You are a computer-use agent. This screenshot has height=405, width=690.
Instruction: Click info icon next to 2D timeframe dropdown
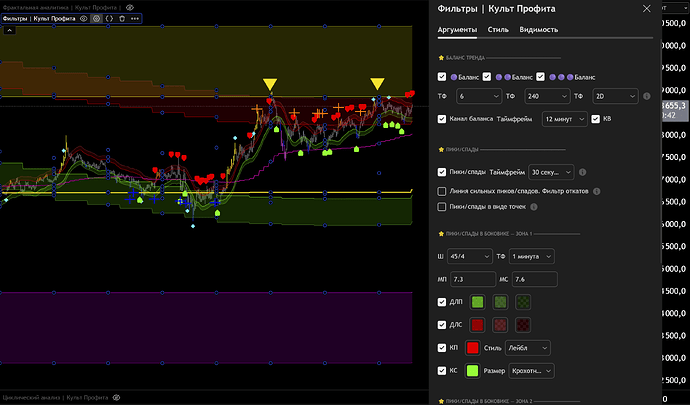coord(647,97)
